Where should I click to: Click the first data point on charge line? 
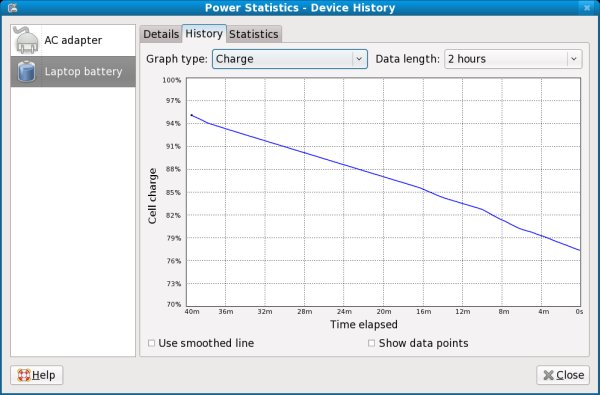click(192, 115)
